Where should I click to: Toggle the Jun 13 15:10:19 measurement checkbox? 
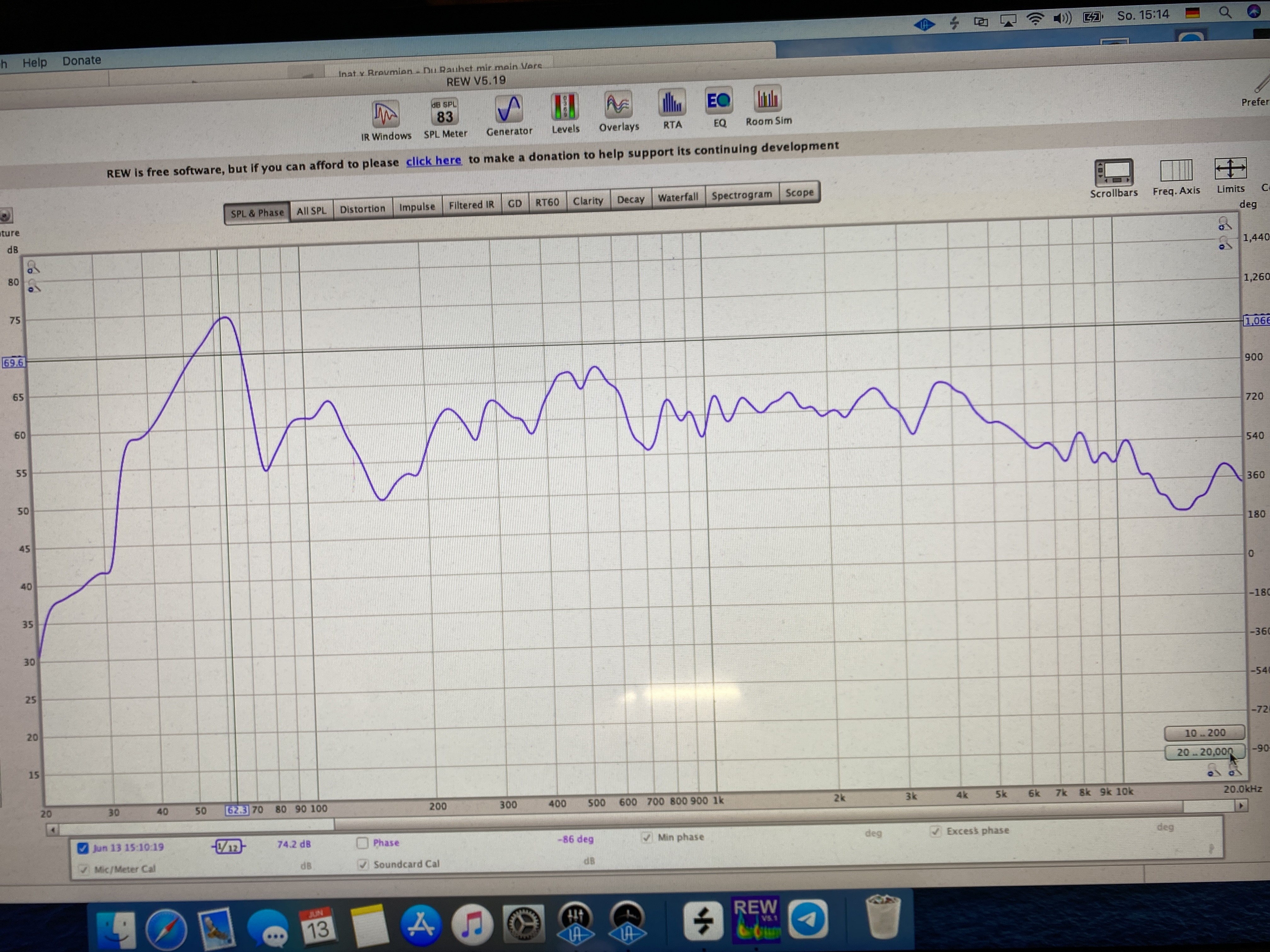pyautogui.click(x=83, y=848)
